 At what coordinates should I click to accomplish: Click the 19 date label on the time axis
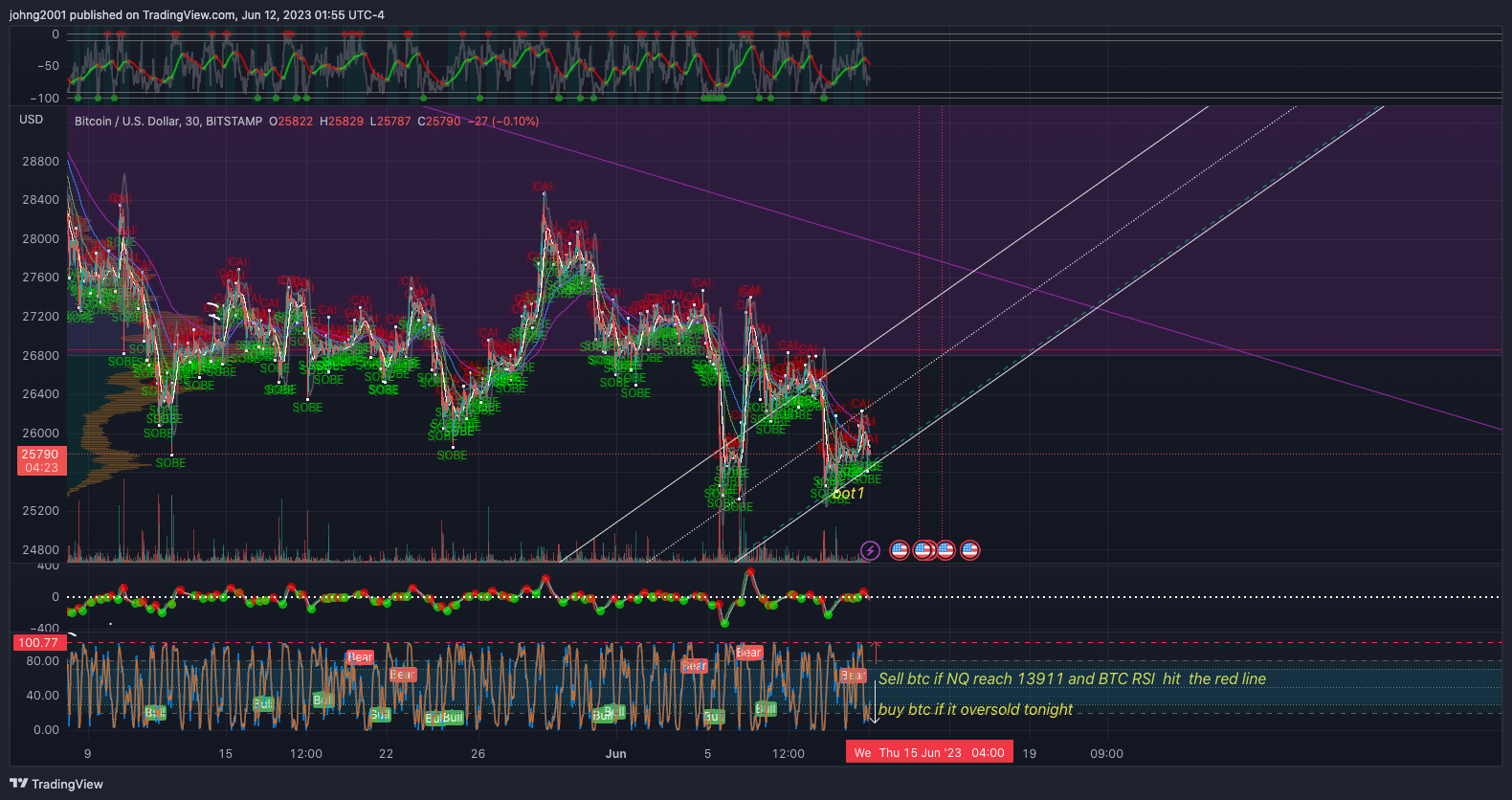[x=1029, y=754]
